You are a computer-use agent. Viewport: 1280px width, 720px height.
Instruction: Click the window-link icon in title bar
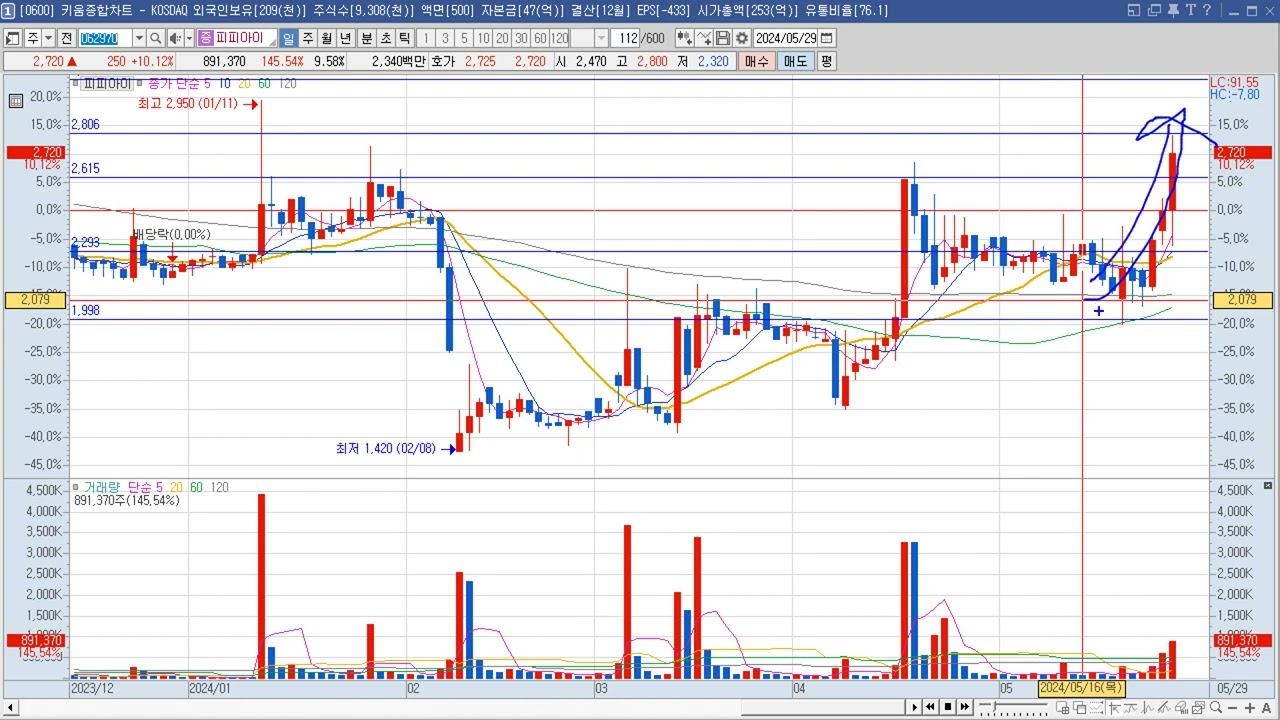pos(1134,10)
